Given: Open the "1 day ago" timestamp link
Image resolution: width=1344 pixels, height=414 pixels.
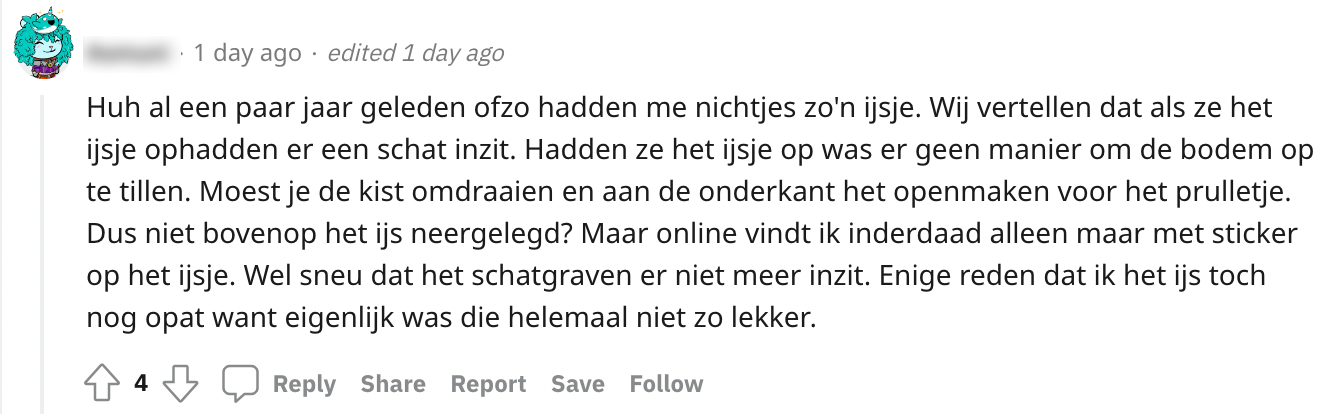Looking at the screenshot, I should tap(247, 53).
